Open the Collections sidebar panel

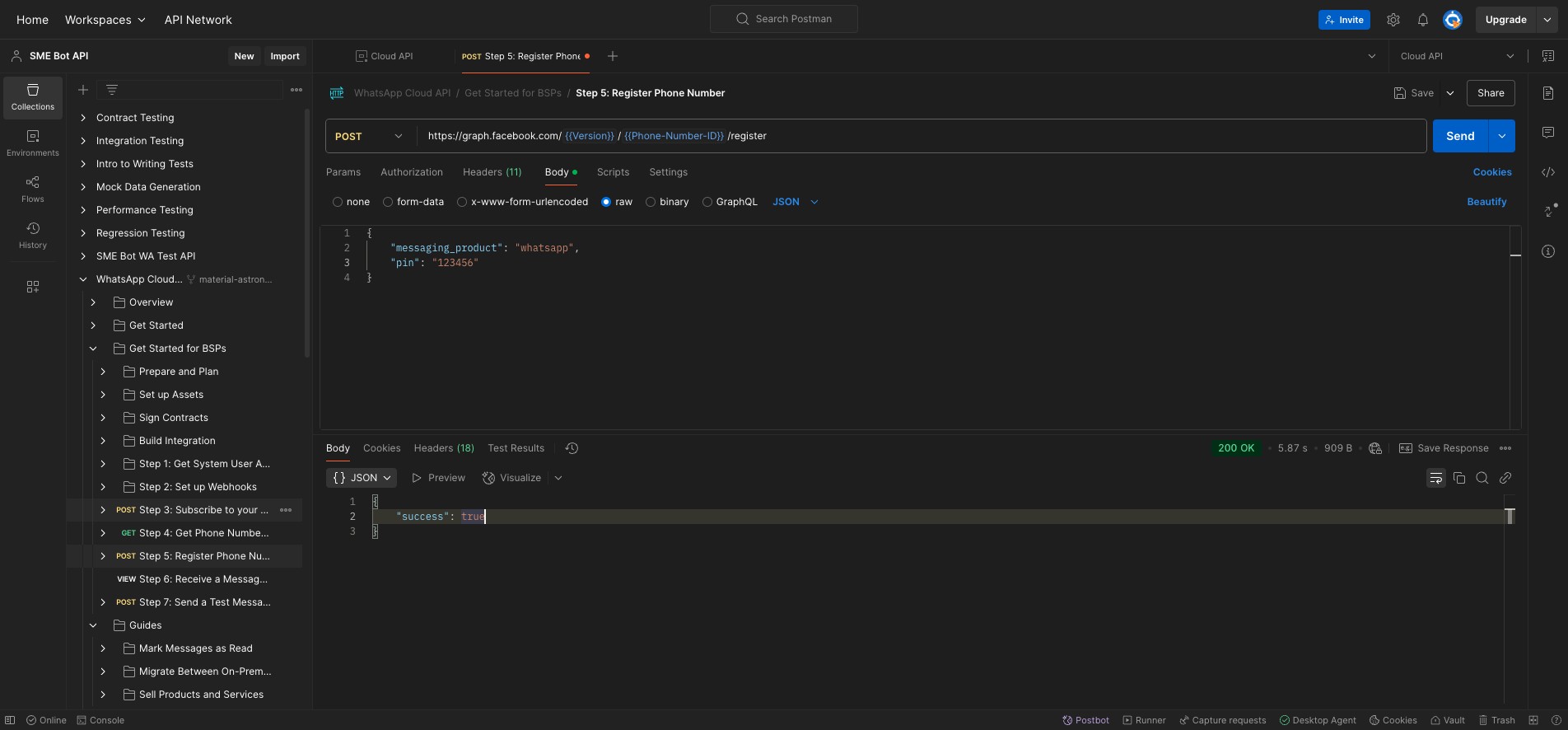33,97
